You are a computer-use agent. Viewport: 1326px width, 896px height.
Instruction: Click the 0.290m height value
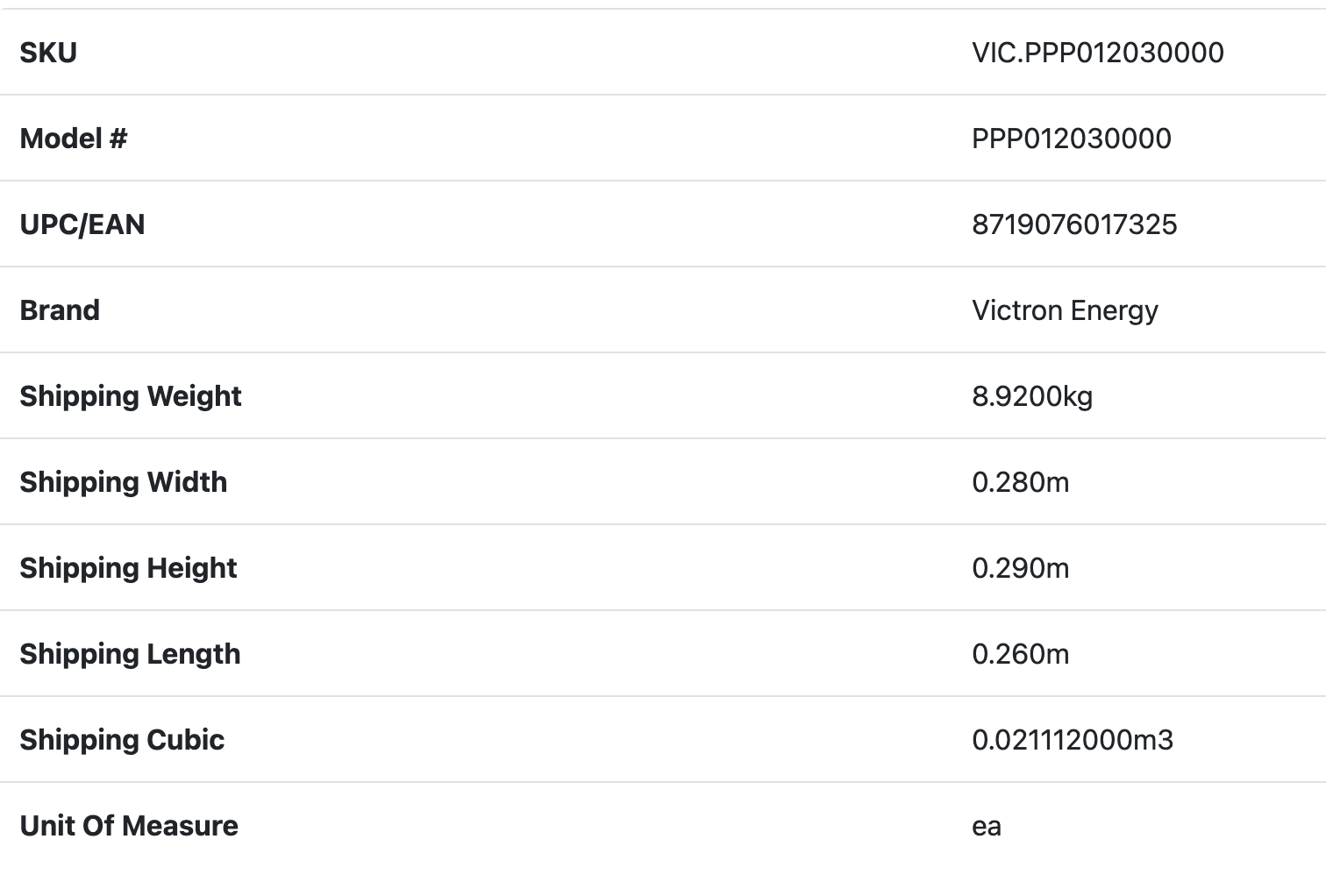(x=1020, y=568)
